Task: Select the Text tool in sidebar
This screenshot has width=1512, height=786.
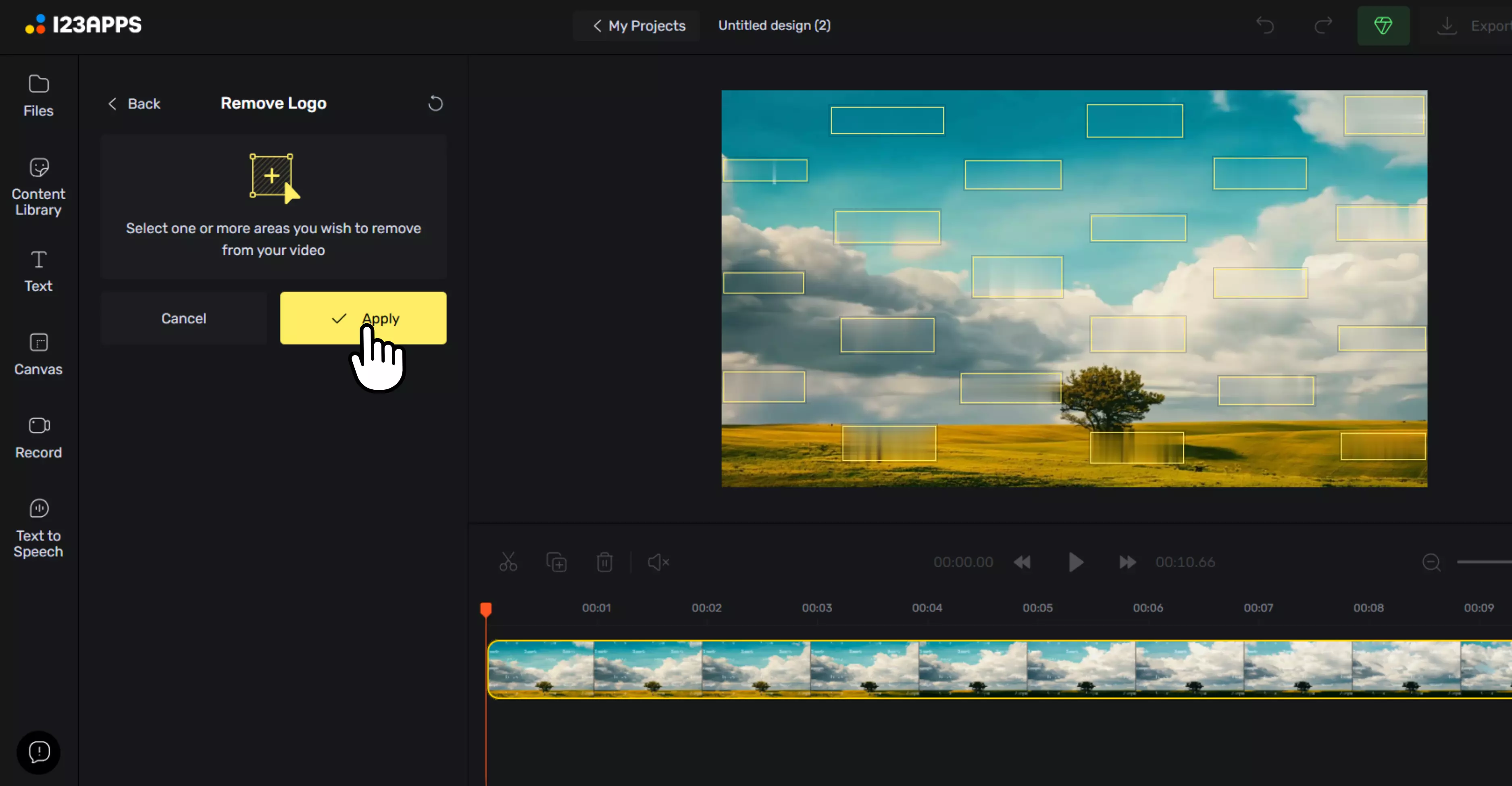Action: [38, 271]
